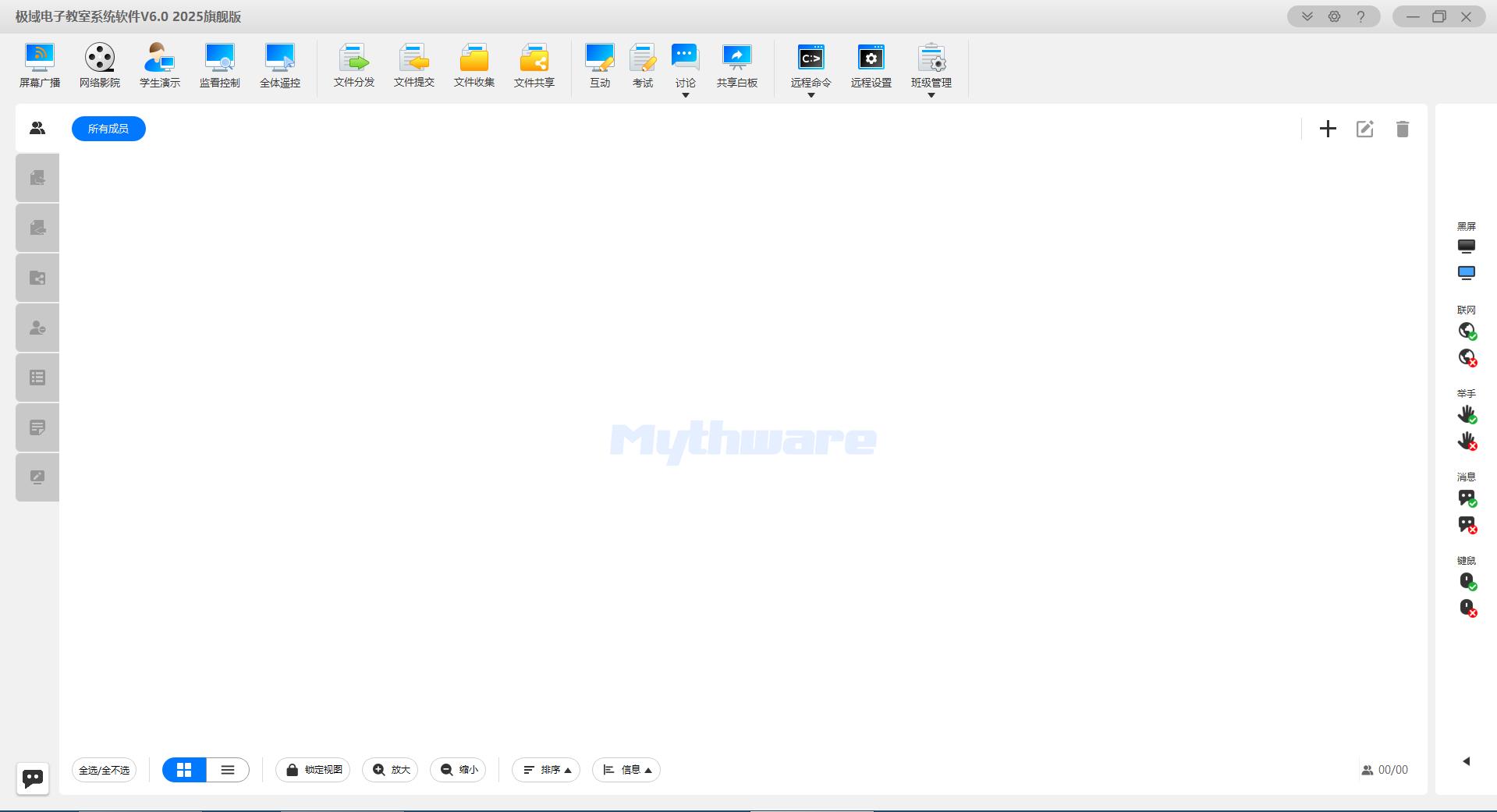Open 文件收集 file collection
Viewport: 1497px width, 812px height.
[x=474, y=66]
